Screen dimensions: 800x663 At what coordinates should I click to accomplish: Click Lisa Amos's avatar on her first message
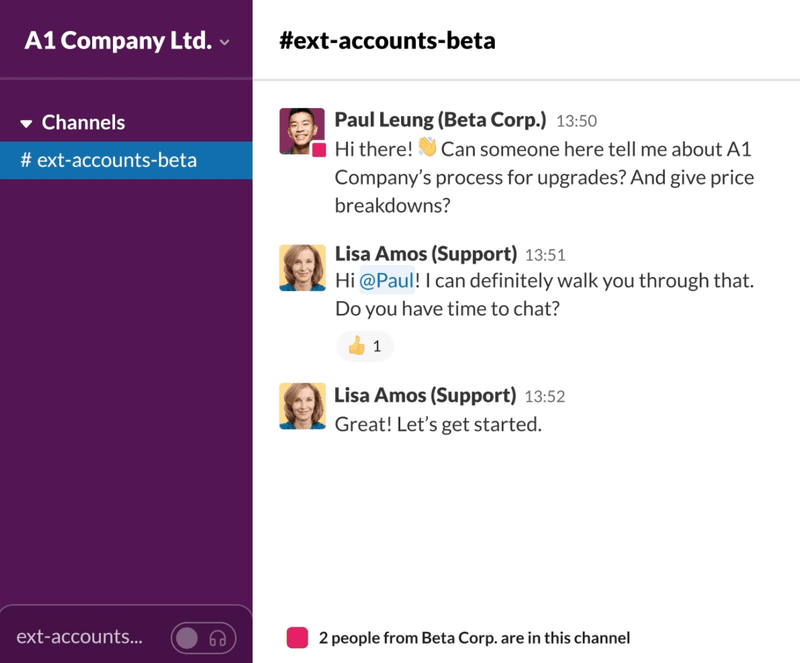(x=302, y=267)
